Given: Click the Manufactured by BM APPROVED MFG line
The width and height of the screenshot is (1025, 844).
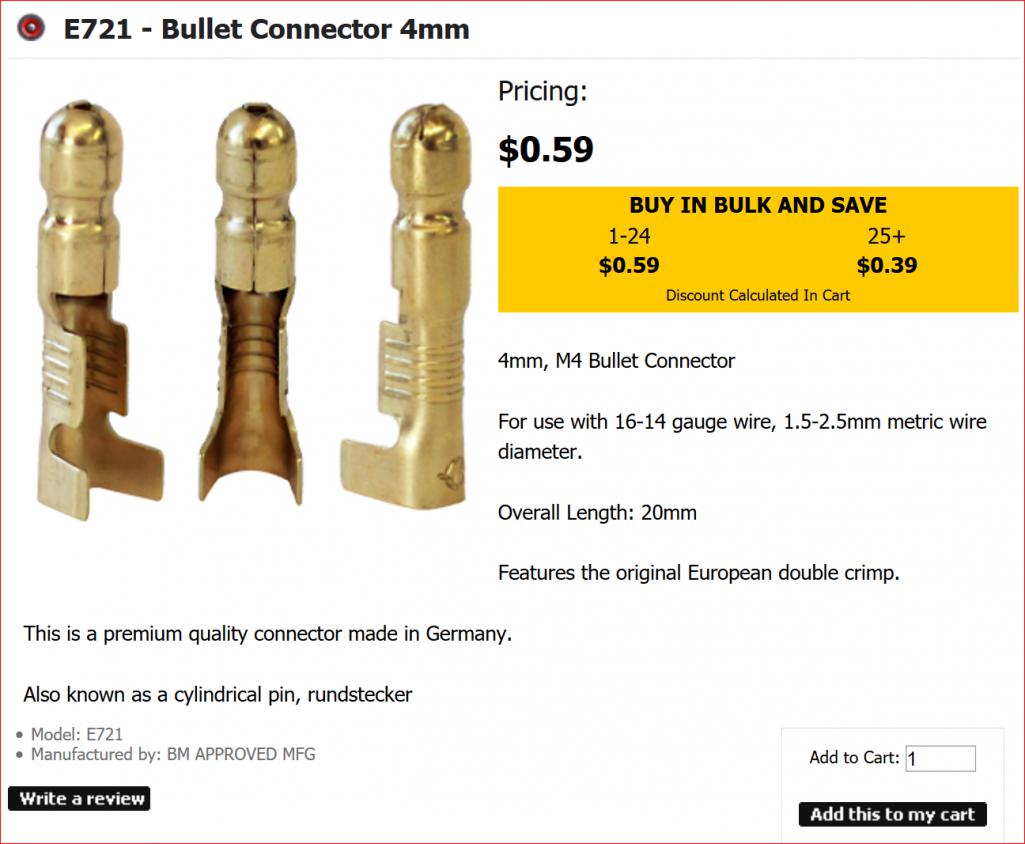Looking at the screenshot, I should [x=173, y=754].
